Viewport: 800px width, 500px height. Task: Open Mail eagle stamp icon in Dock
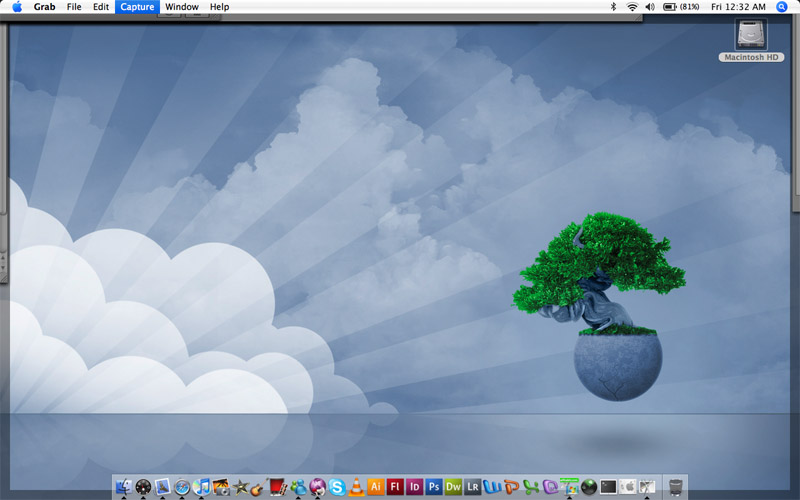(162, 486)
